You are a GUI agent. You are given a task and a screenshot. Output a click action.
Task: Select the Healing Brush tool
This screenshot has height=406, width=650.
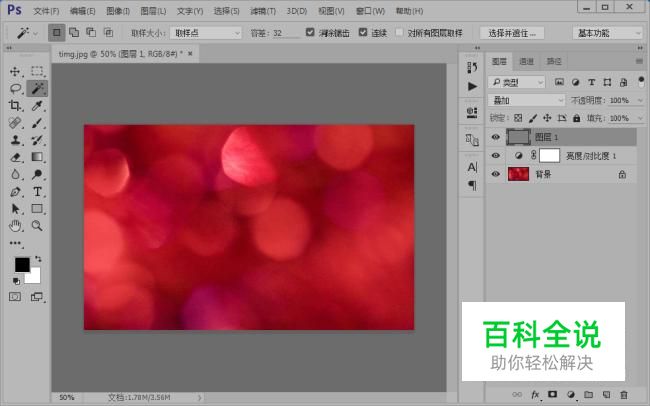tap(15, 123)
